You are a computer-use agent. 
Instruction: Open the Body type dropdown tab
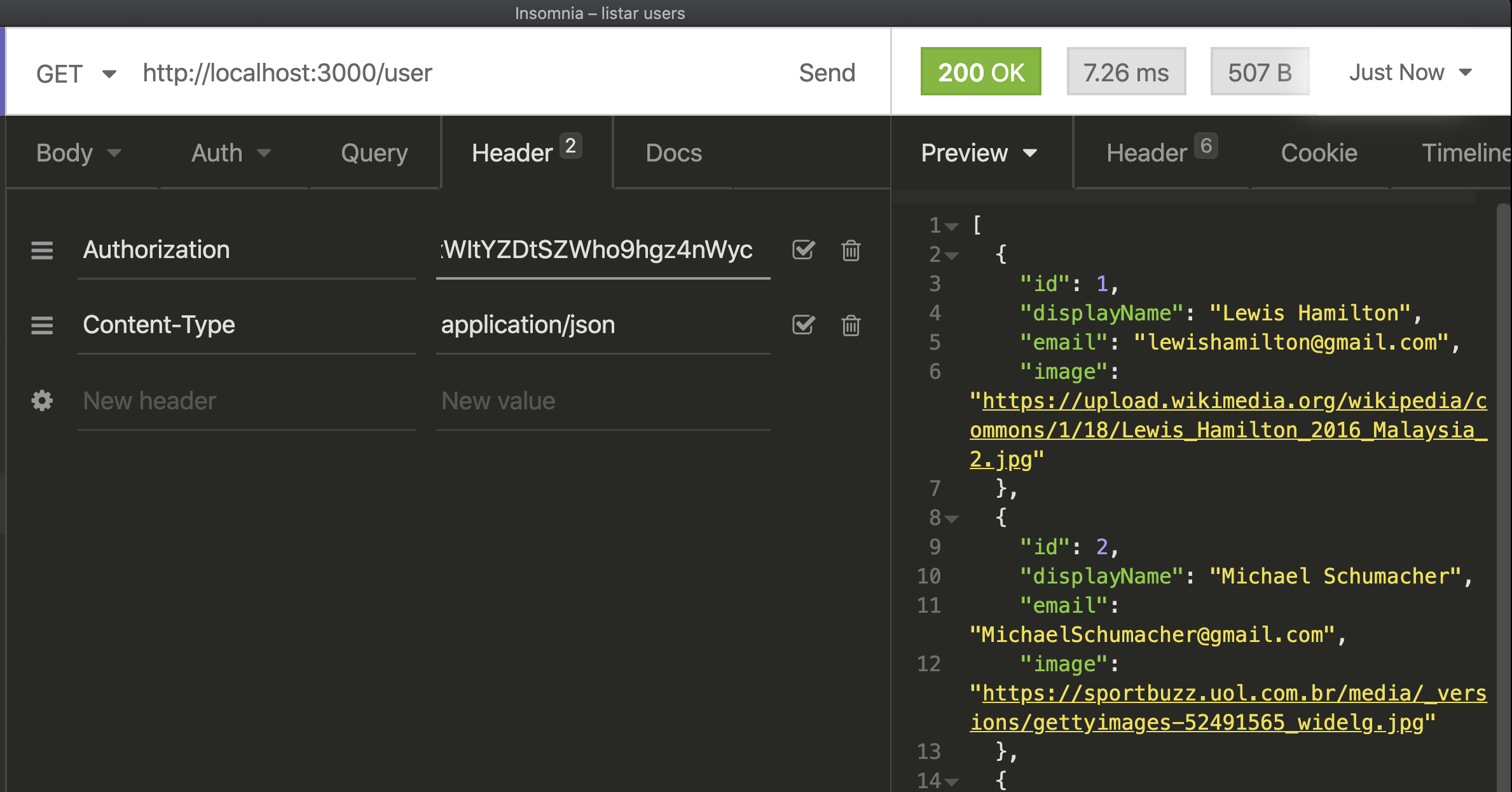click(78, 153)
